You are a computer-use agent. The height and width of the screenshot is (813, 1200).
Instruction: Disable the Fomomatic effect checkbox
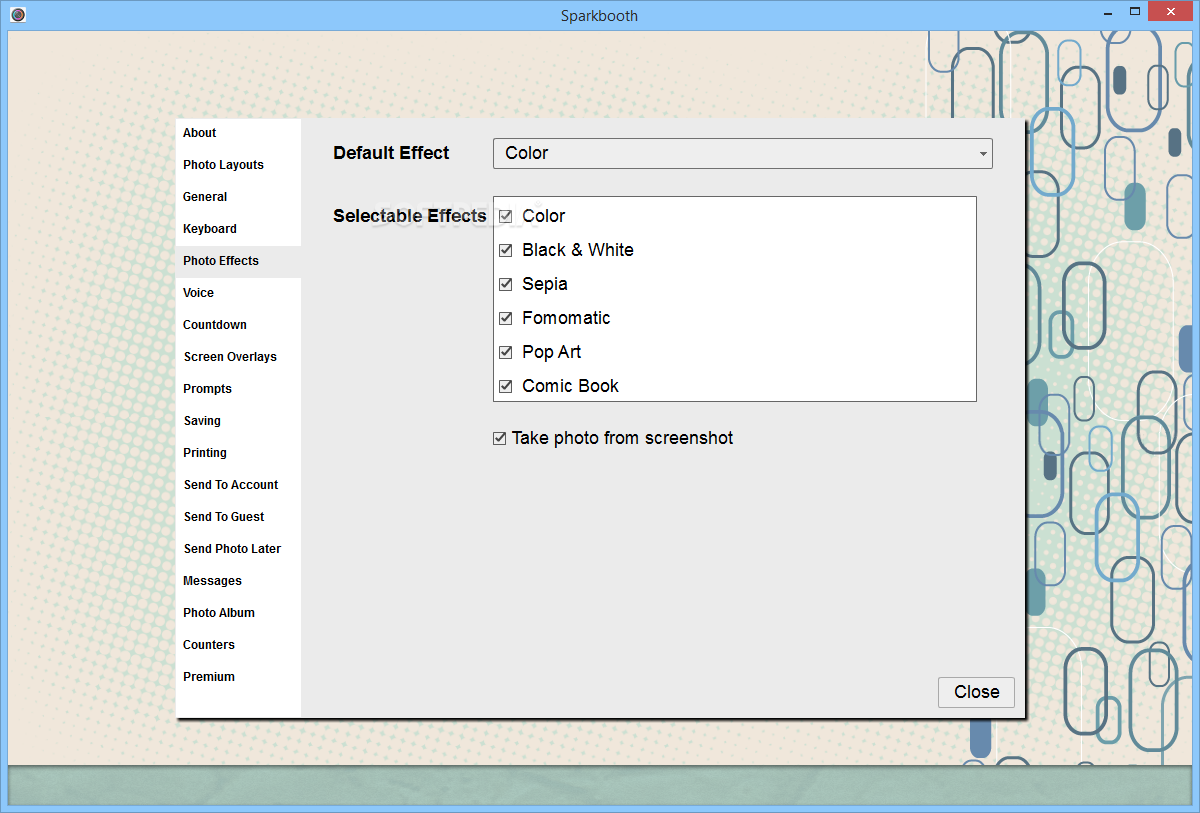pos(506,318)
